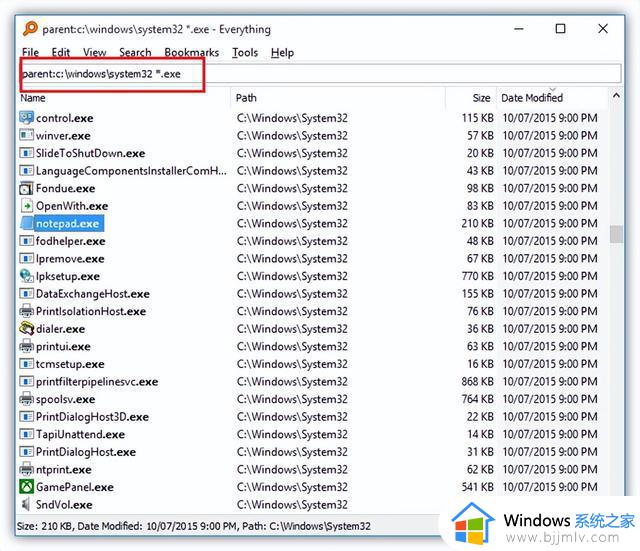Select the DataExchangeHost.exe file name

coord(93,293)
